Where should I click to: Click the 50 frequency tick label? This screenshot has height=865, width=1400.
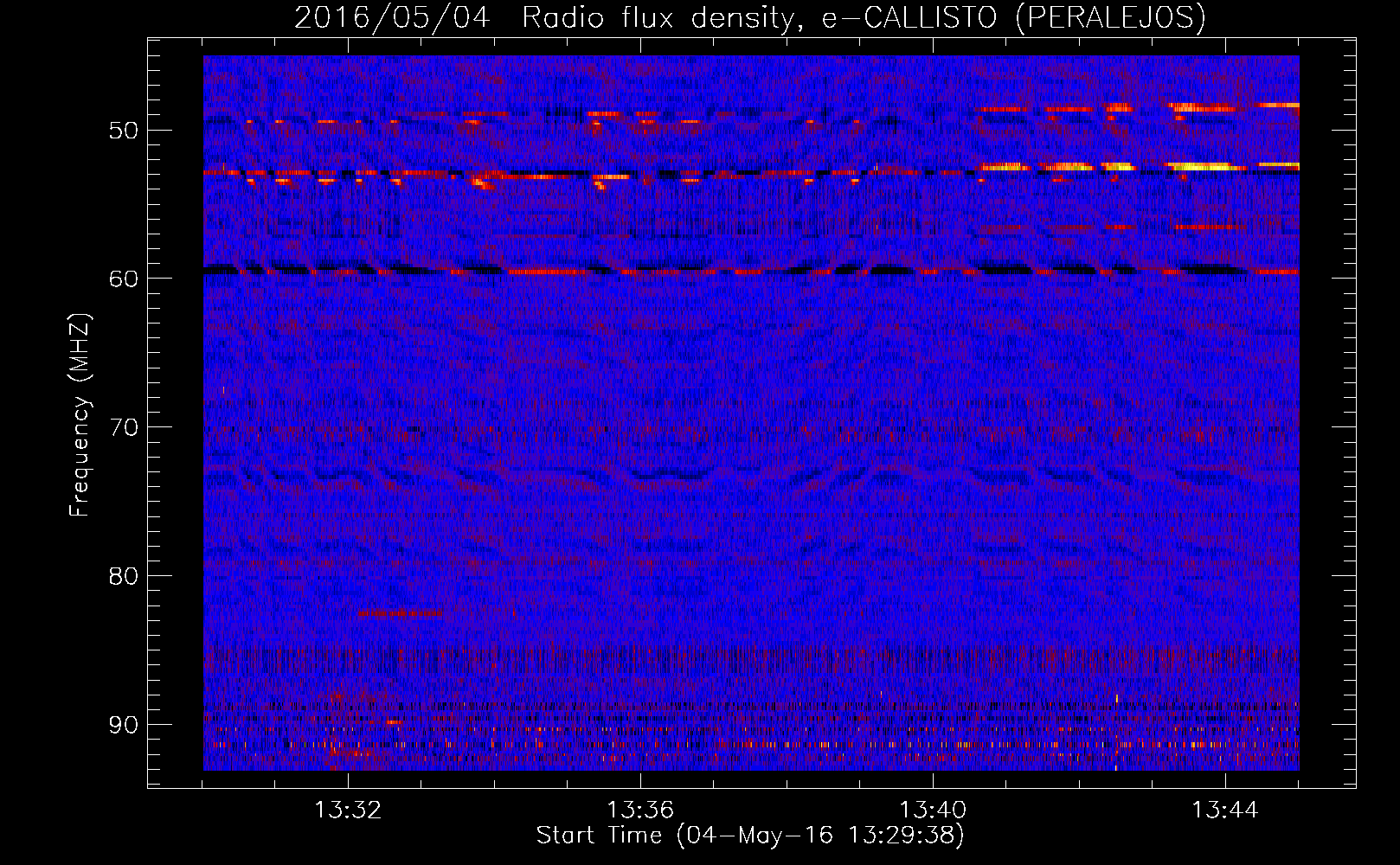(124, 131)
